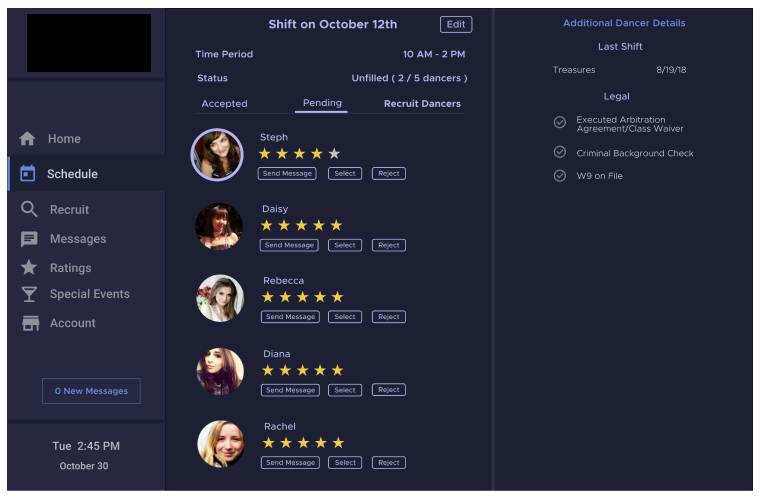
Task: Toggle W9 on File checkmark
Action: click(560, 176)
